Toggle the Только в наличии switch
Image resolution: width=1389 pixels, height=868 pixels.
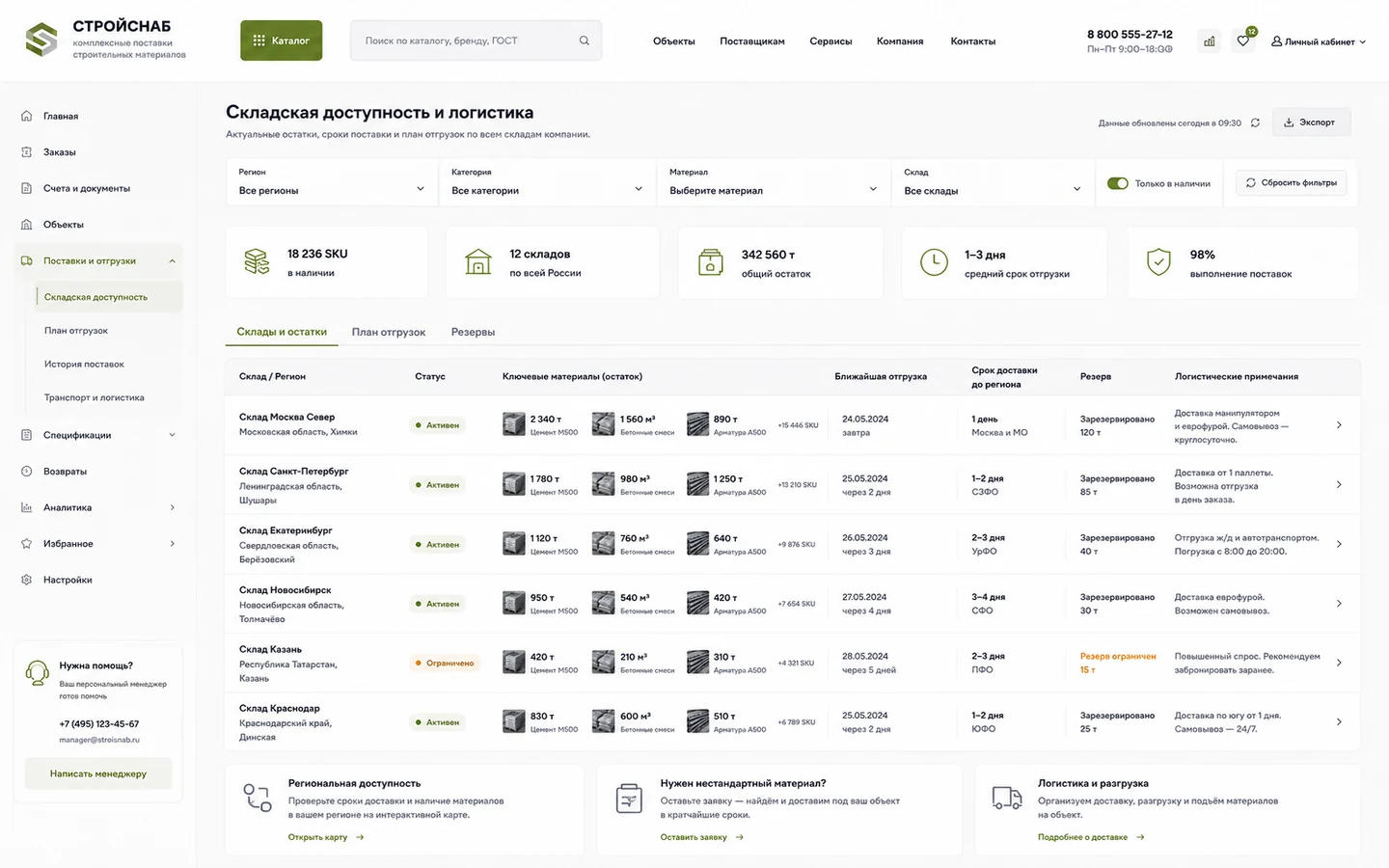pyautogui.click(x=1117, y=183)
